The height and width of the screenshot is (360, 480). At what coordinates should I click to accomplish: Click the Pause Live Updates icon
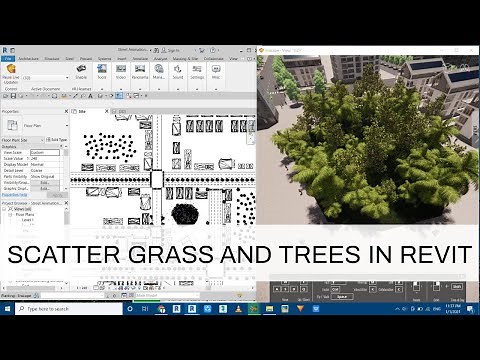[11, 69]
